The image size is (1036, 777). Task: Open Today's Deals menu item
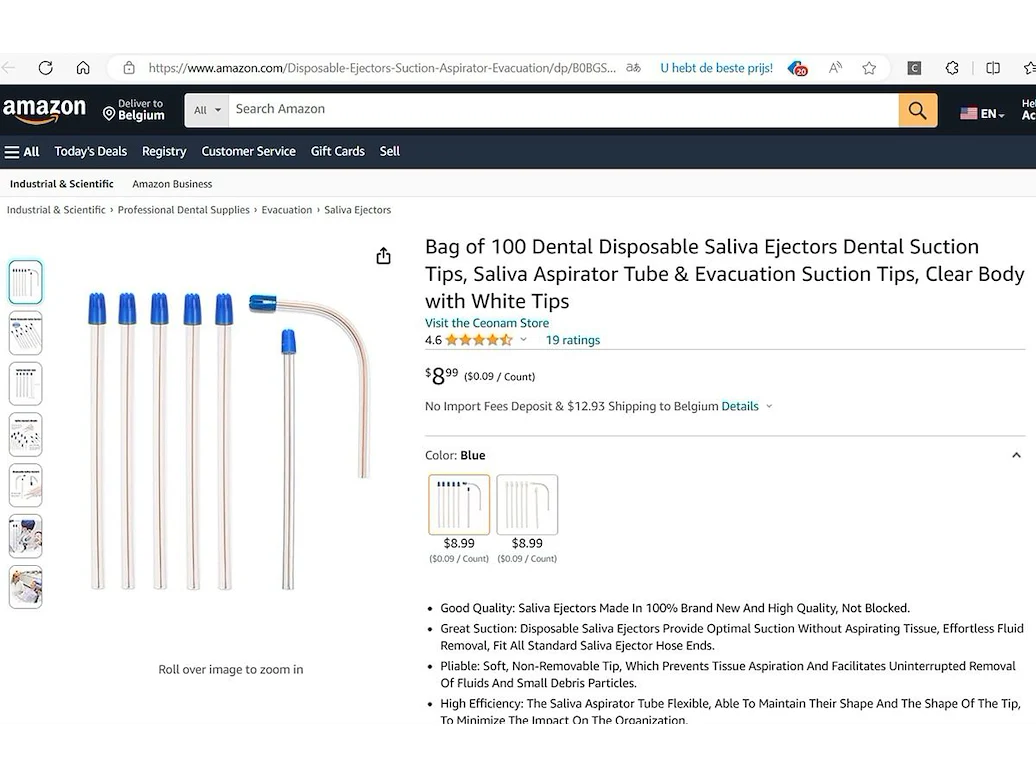(91, 151)
